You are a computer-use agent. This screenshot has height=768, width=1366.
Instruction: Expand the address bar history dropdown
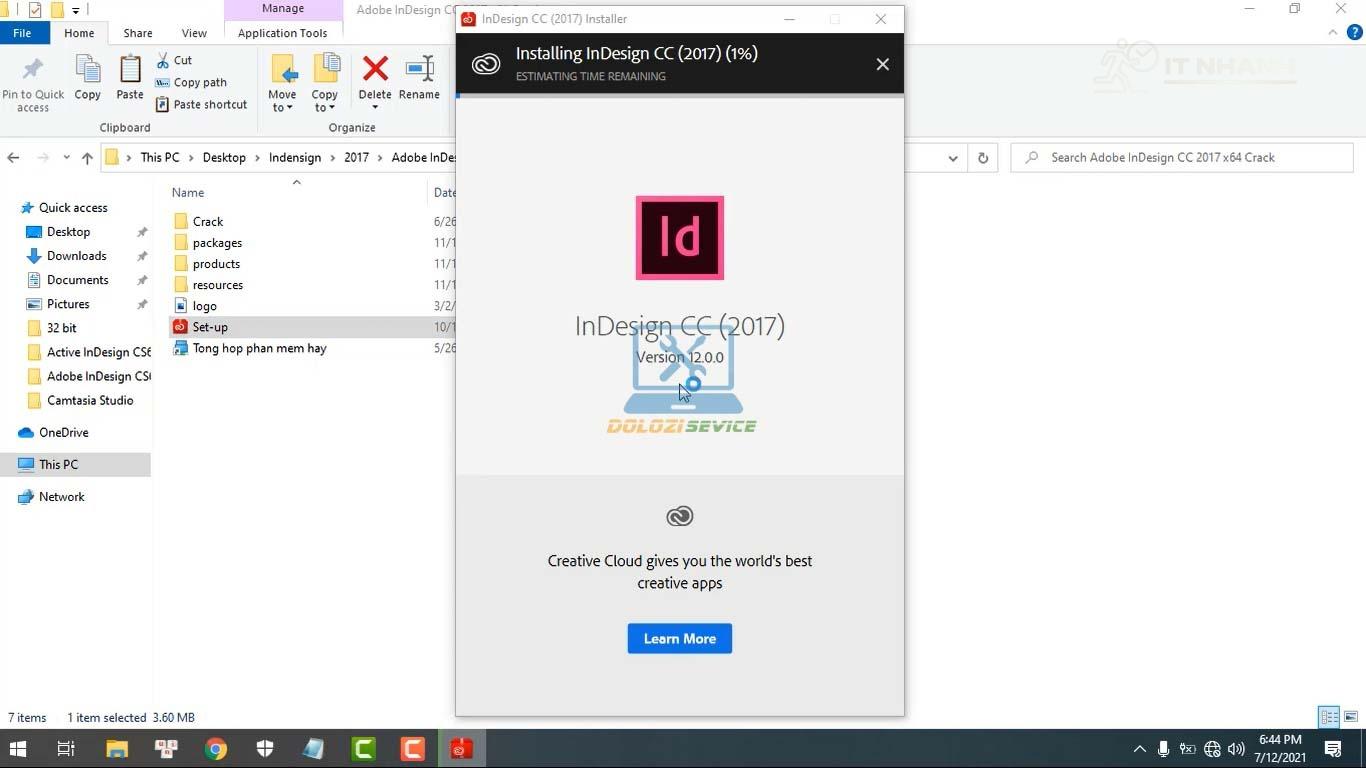tap(952, 158)
